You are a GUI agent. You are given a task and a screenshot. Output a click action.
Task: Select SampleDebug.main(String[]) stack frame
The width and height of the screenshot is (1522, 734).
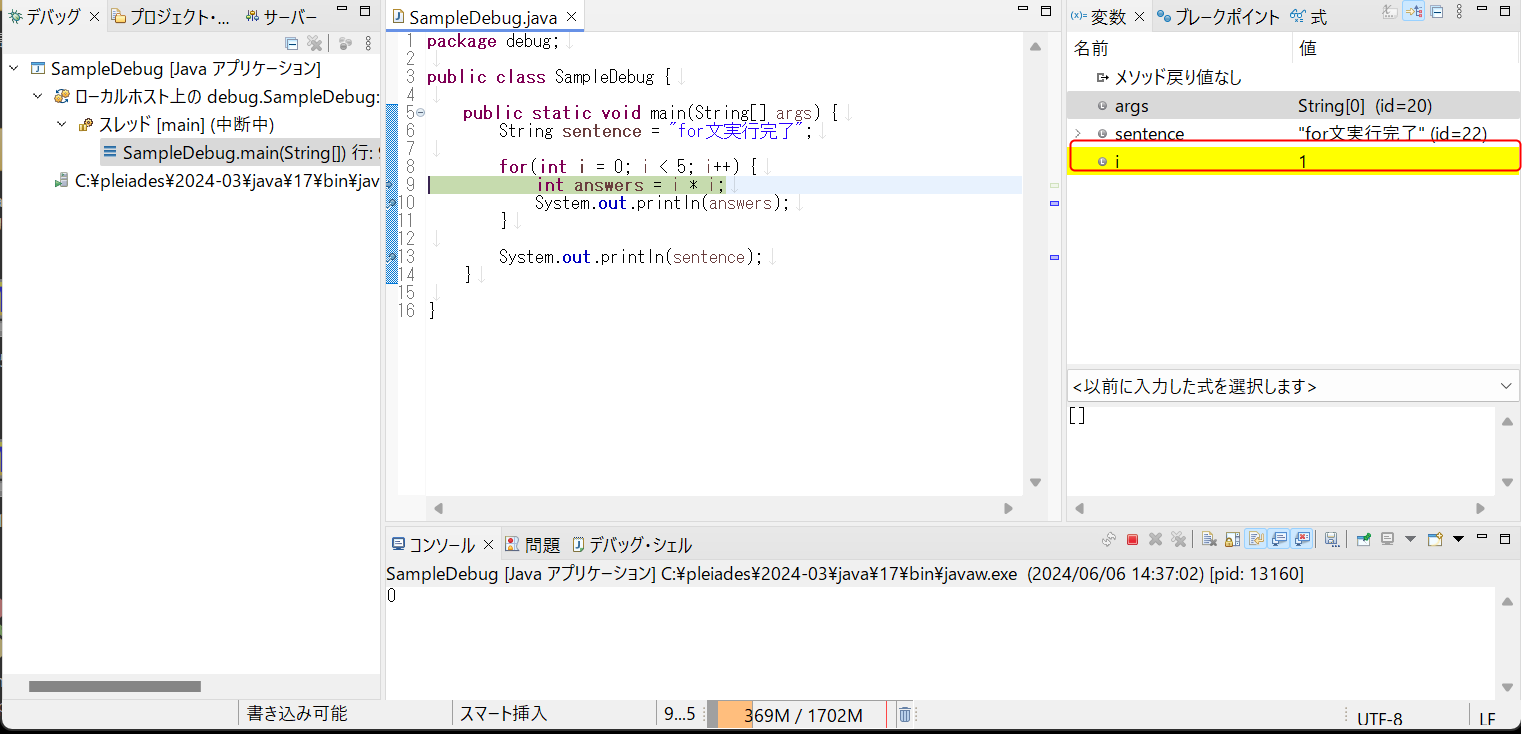click(240, 153)
